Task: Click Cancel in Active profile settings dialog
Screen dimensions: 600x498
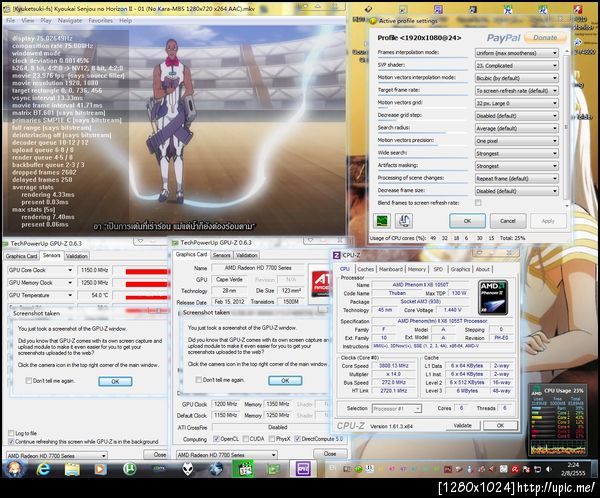Action: click(508, 221)
